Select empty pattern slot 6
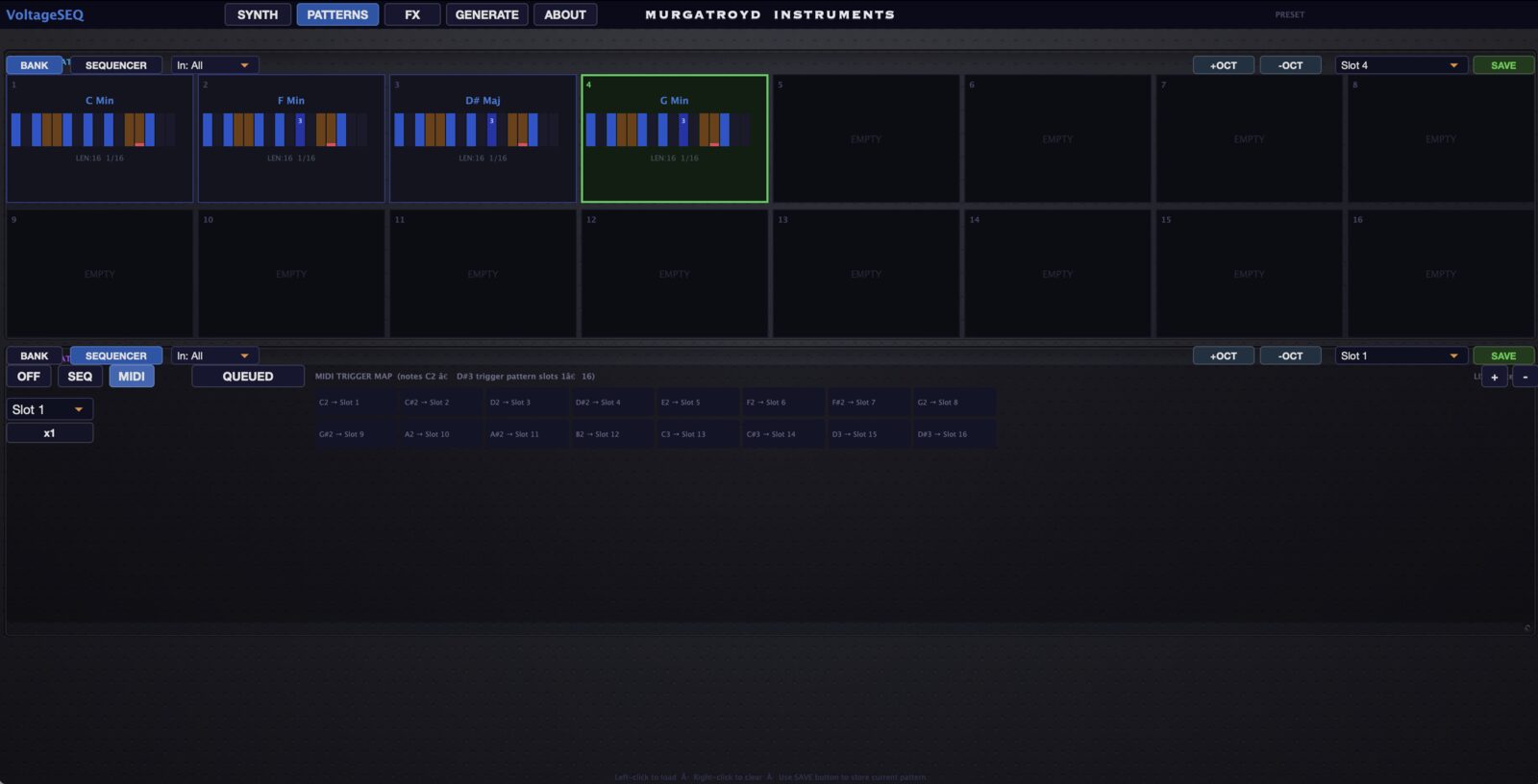 (1057, 138)
